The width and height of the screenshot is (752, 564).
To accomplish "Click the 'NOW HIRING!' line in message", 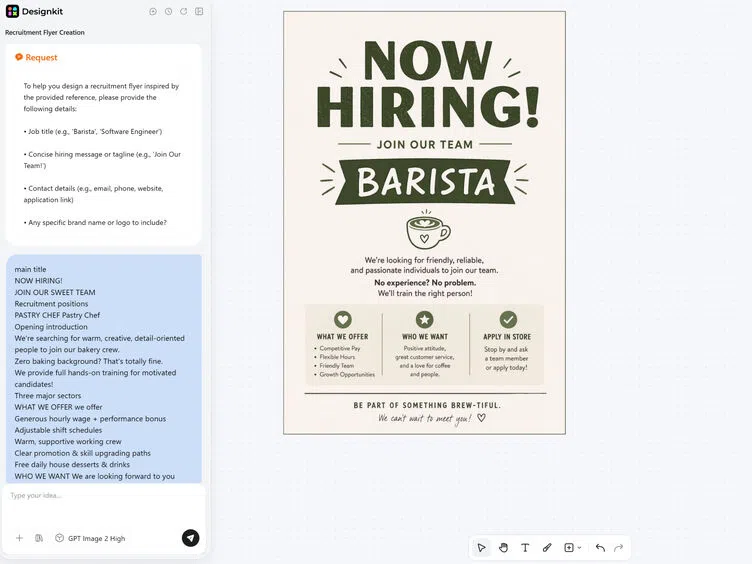I will point(38,281).
